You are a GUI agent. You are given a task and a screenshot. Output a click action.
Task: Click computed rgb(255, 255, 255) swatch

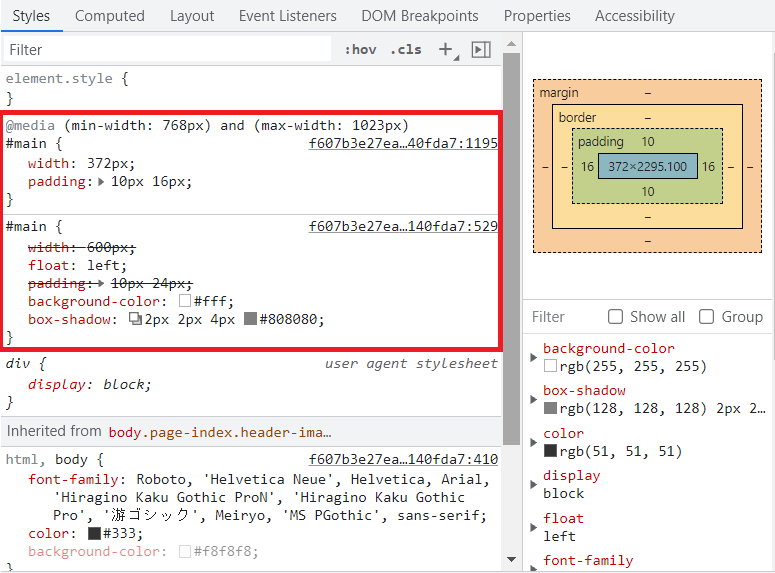[x=550, y=366]
